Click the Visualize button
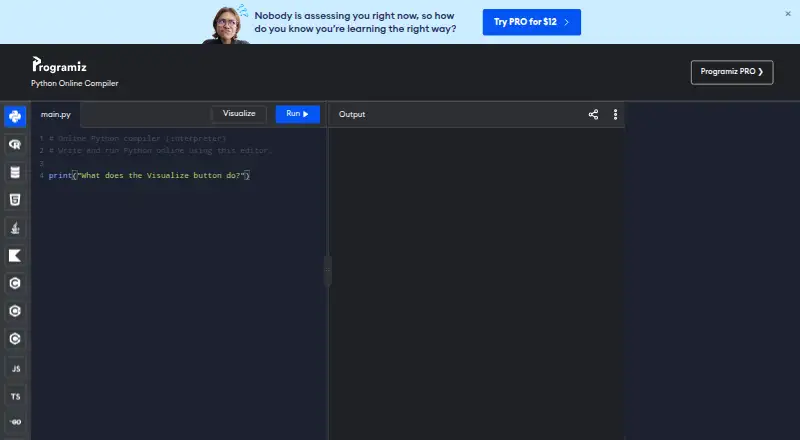This screenshot has height=440, width=800. pos(239,114)
